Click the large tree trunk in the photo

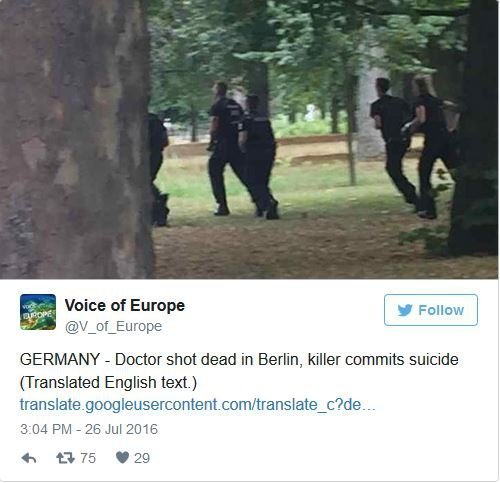75,139
